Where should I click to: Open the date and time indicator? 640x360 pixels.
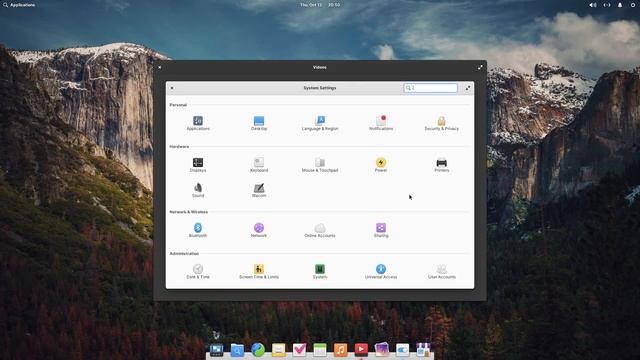[x=320, y=5]
